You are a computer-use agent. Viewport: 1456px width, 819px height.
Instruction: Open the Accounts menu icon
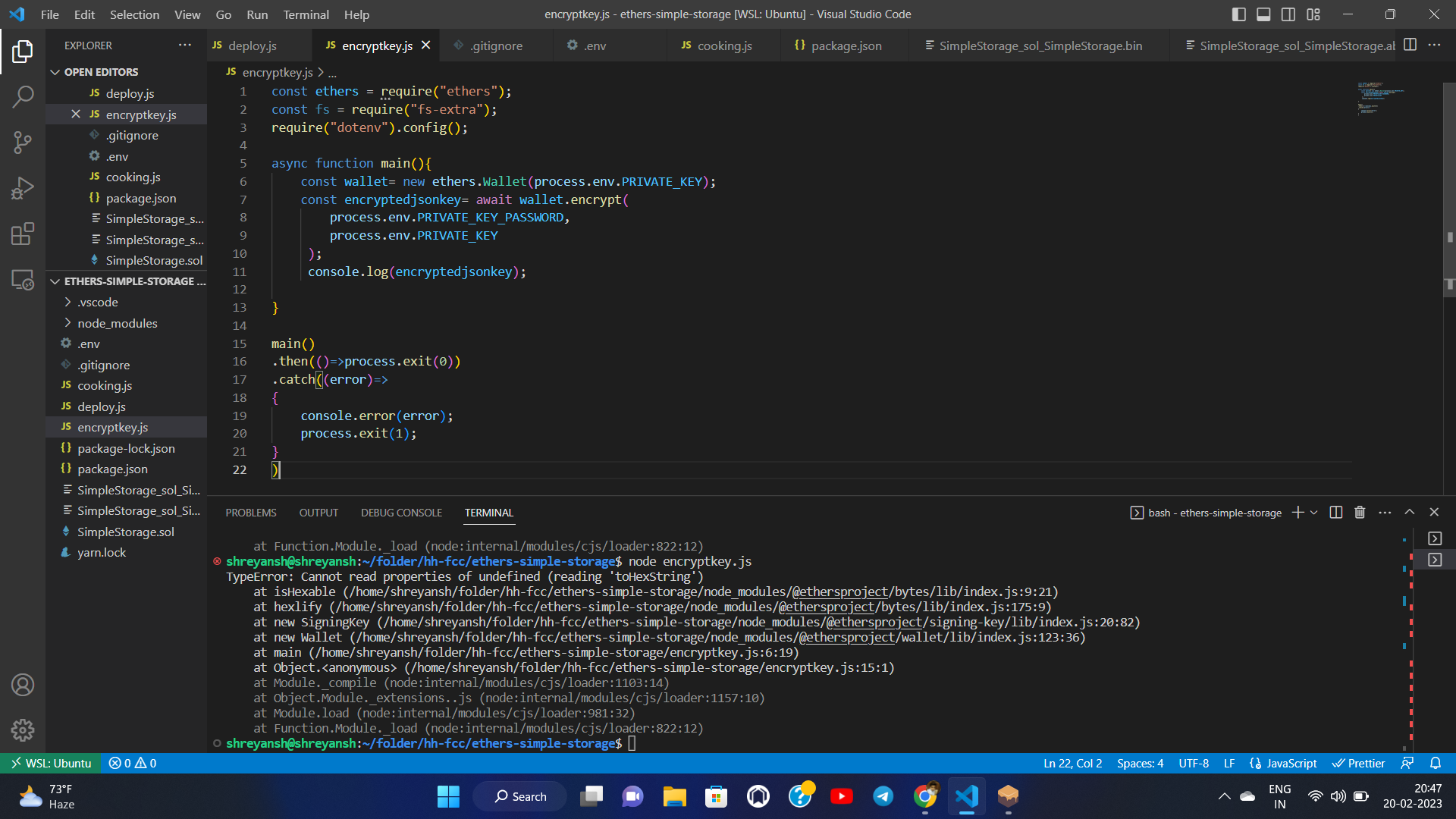[23, 685]
